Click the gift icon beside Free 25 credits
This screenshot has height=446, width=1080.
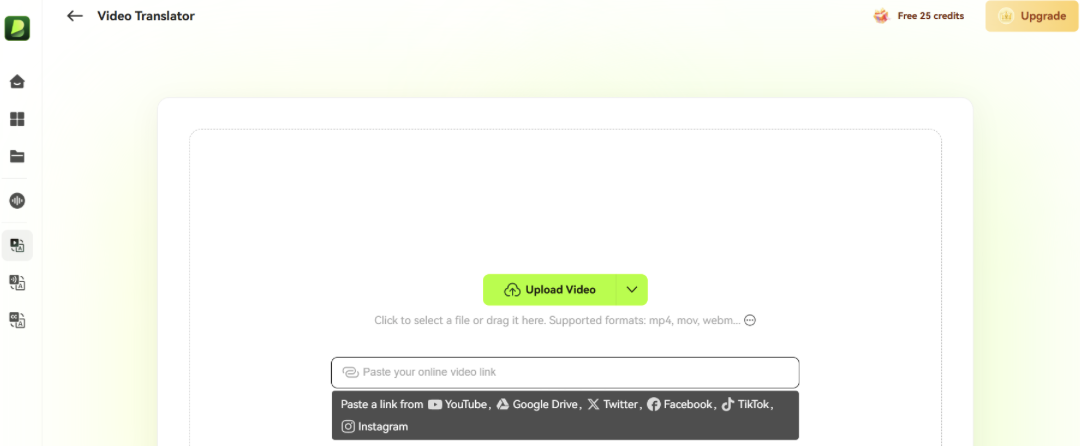[x=882, y=16]
